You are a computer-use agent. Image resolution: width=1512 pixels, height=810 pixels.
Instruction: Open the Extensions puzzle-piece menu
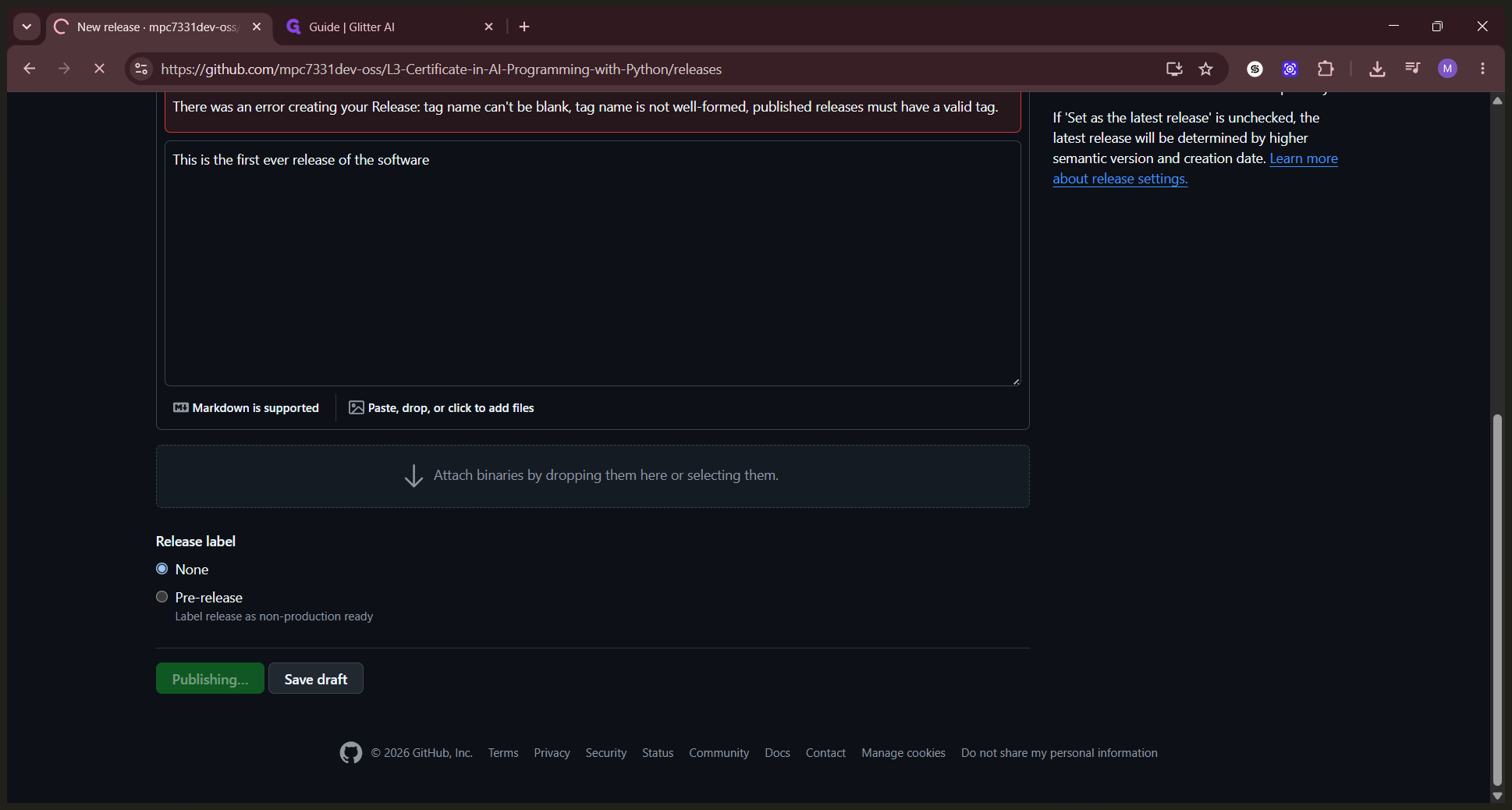click(x=1326, y=69)
